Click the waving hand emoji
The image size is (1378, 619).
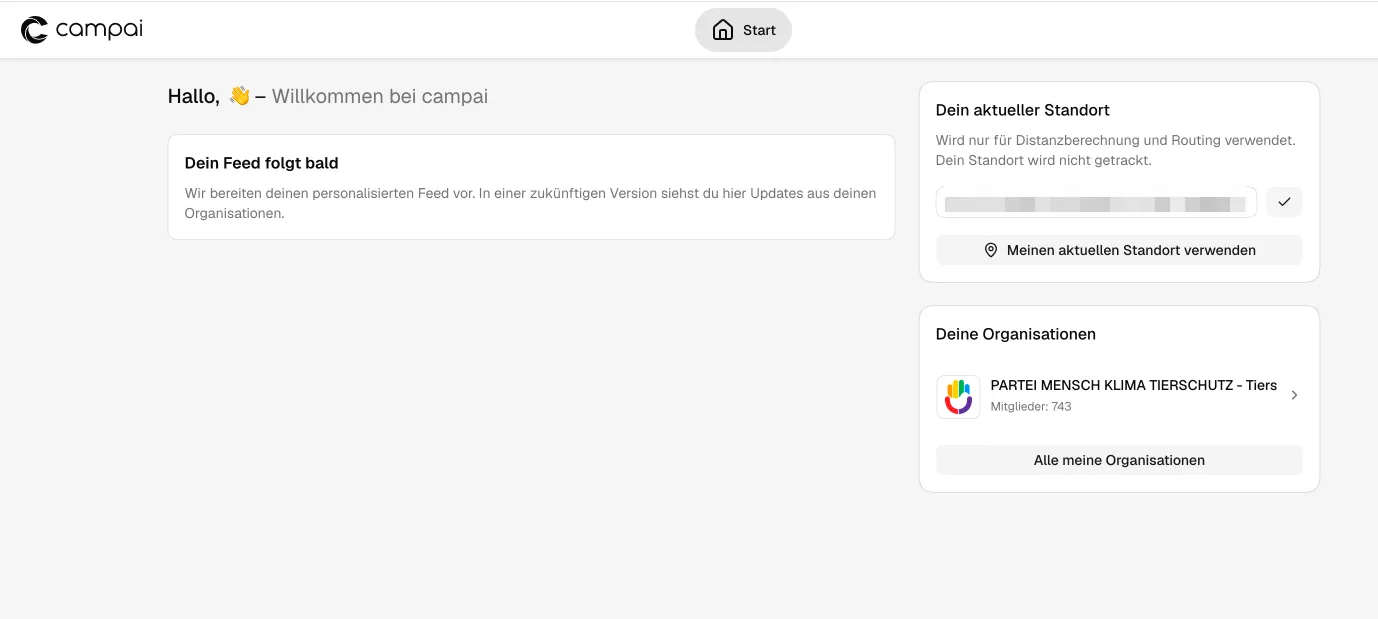coord(239,96)
